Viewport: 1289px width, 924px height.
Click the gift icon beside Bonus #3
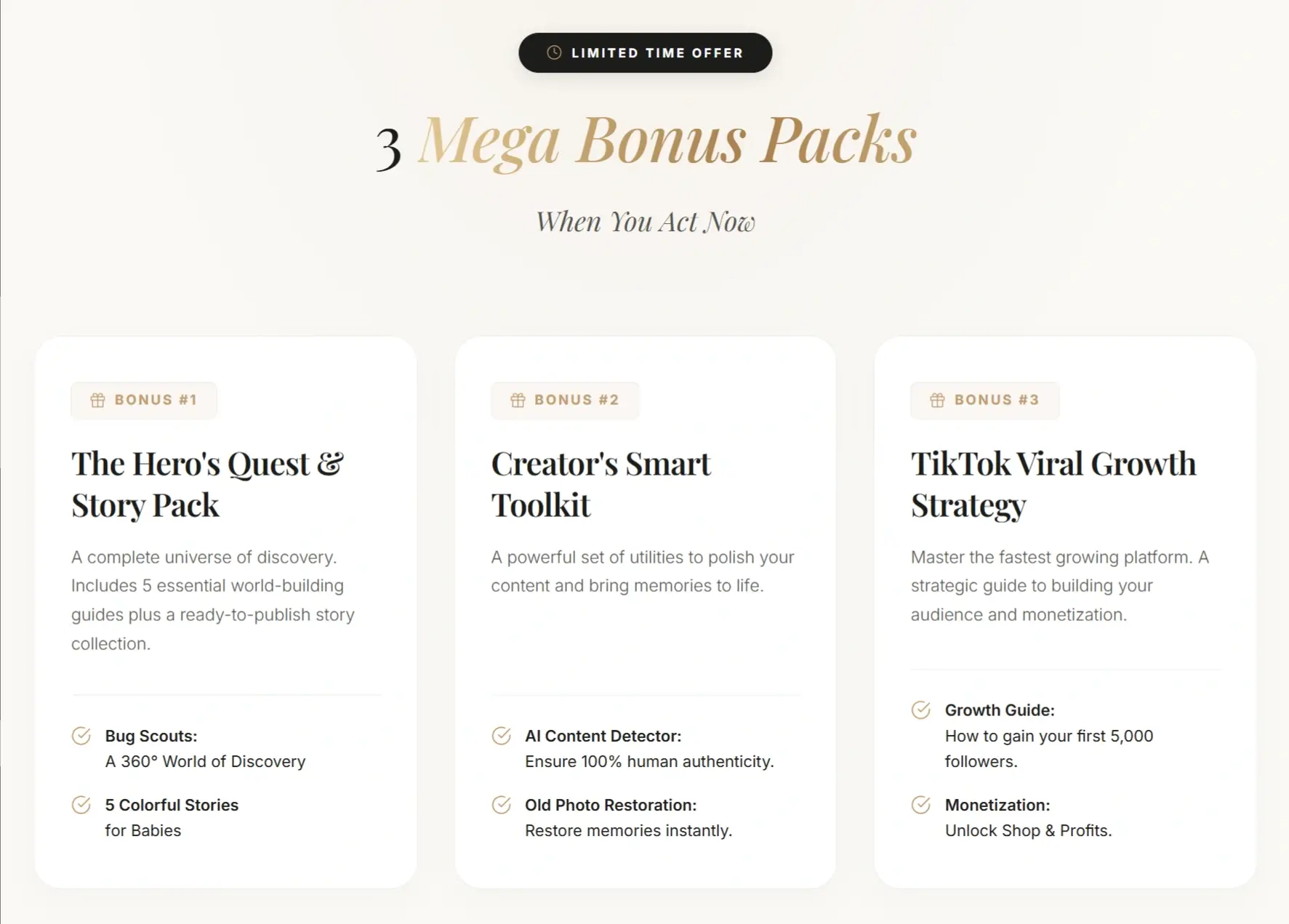click(937, 400)
